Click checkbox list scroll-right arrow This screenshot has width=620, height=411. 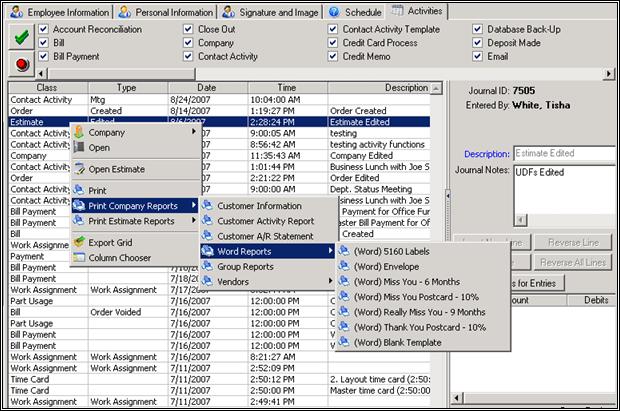click(609, 73)
